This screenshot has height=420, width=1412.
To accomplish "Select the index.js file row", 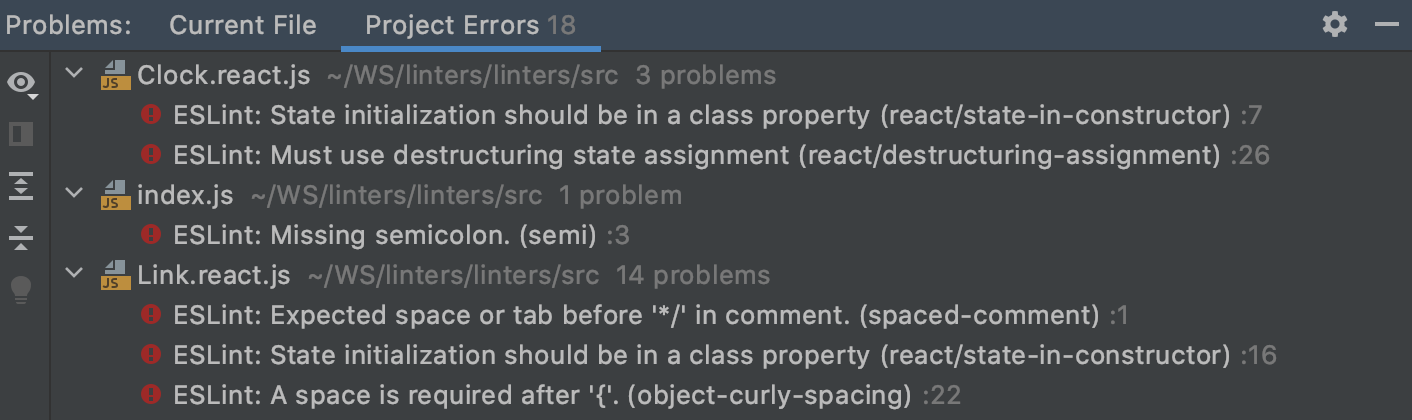I will point(177,195).
